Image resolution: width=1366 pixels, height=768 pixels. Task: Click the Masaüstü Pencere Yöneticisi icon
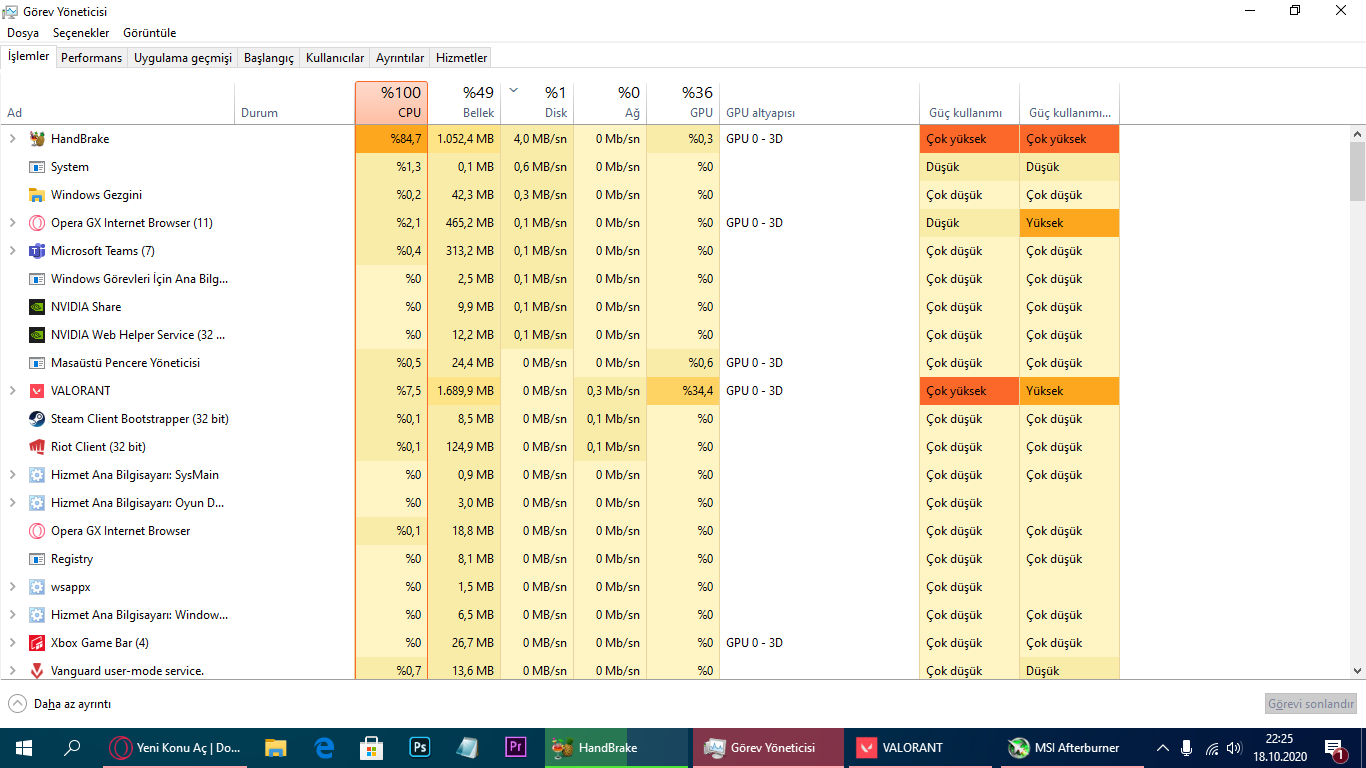37,363
